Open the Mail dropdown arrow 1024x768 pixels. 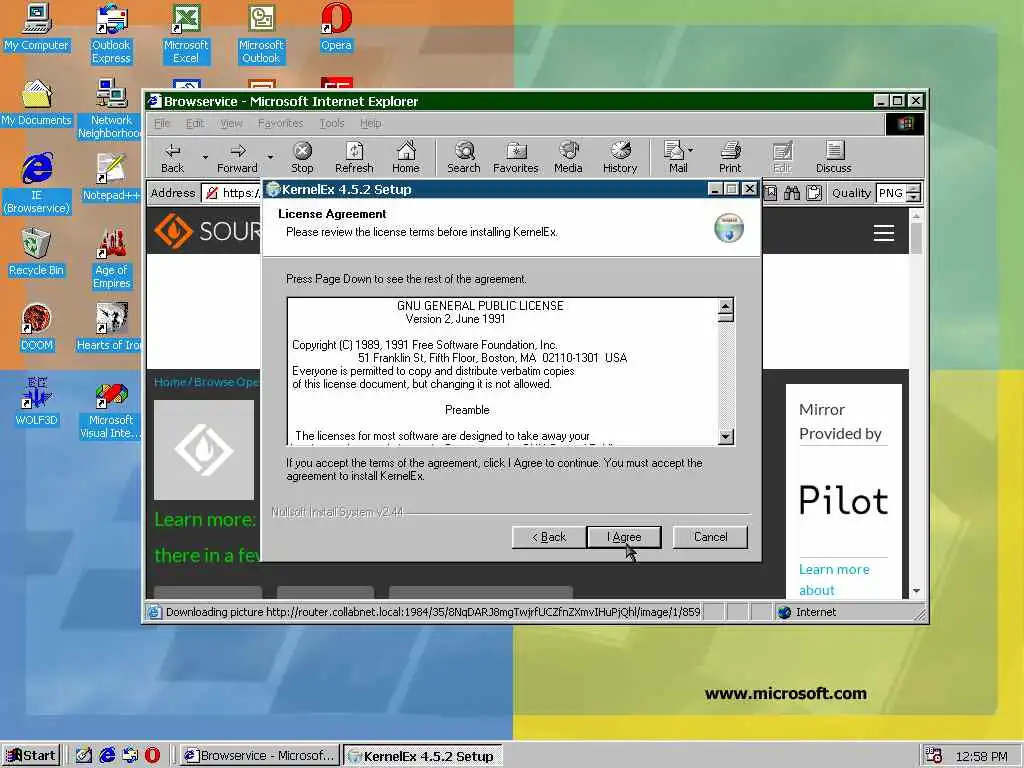pos(691,151)
